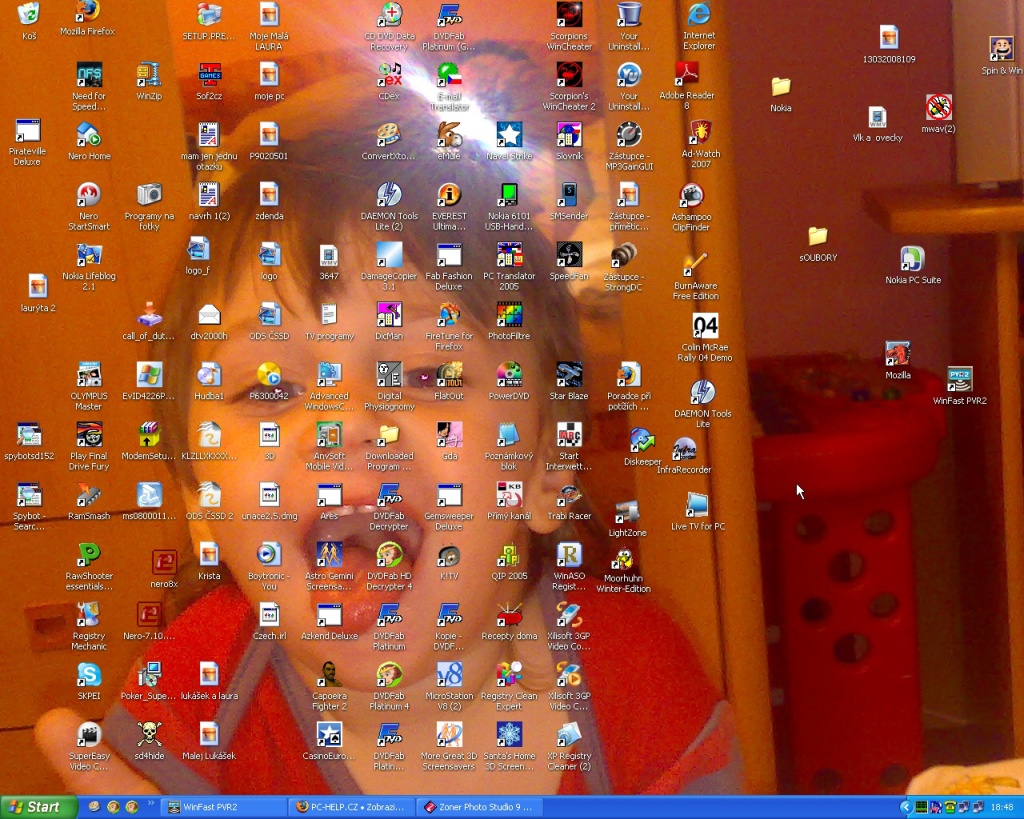Select the sd4hide skull icon
The height and width of the screenshot is (819, 1024).
click(149, 741)
